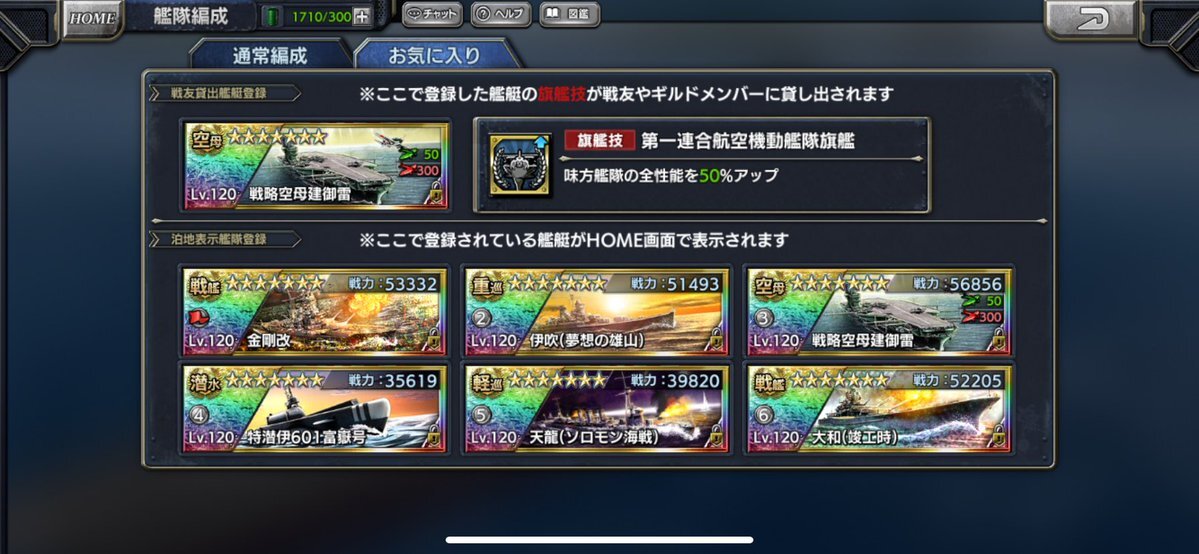Select the 金剛改 battleship card
The height and width of the screenshot is (554, 1199).
click(x=314, y=311)
